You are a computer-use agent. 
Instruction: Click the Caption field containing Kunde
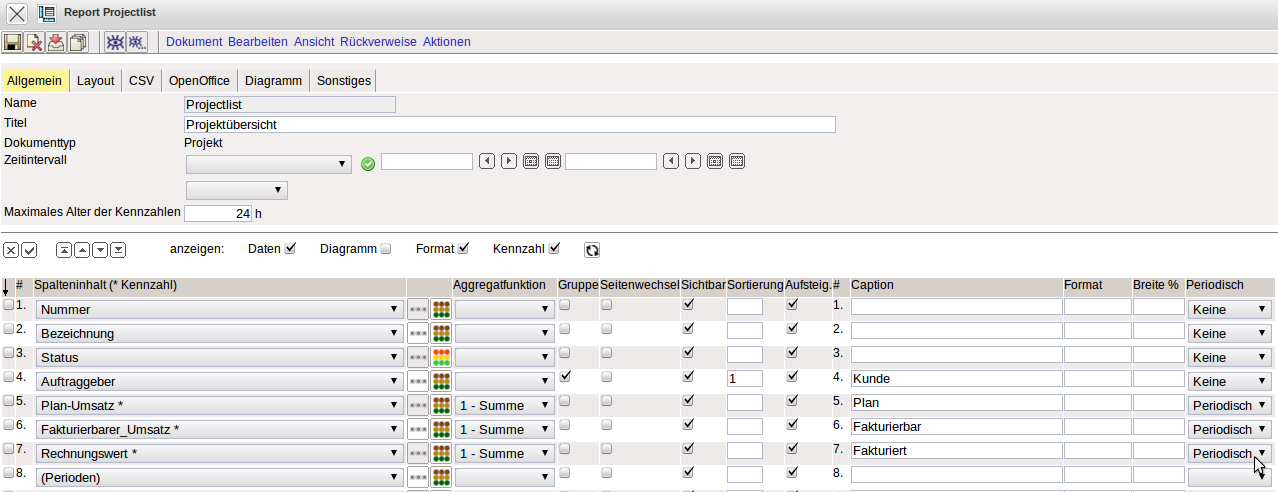(955, 379)
